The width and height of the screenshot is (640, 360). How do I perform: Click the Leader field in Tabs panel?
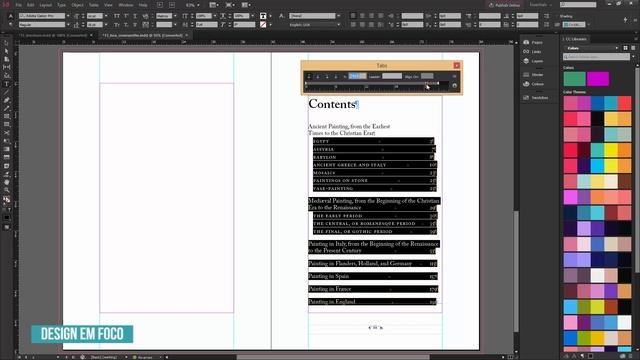[x=392, y=76]
